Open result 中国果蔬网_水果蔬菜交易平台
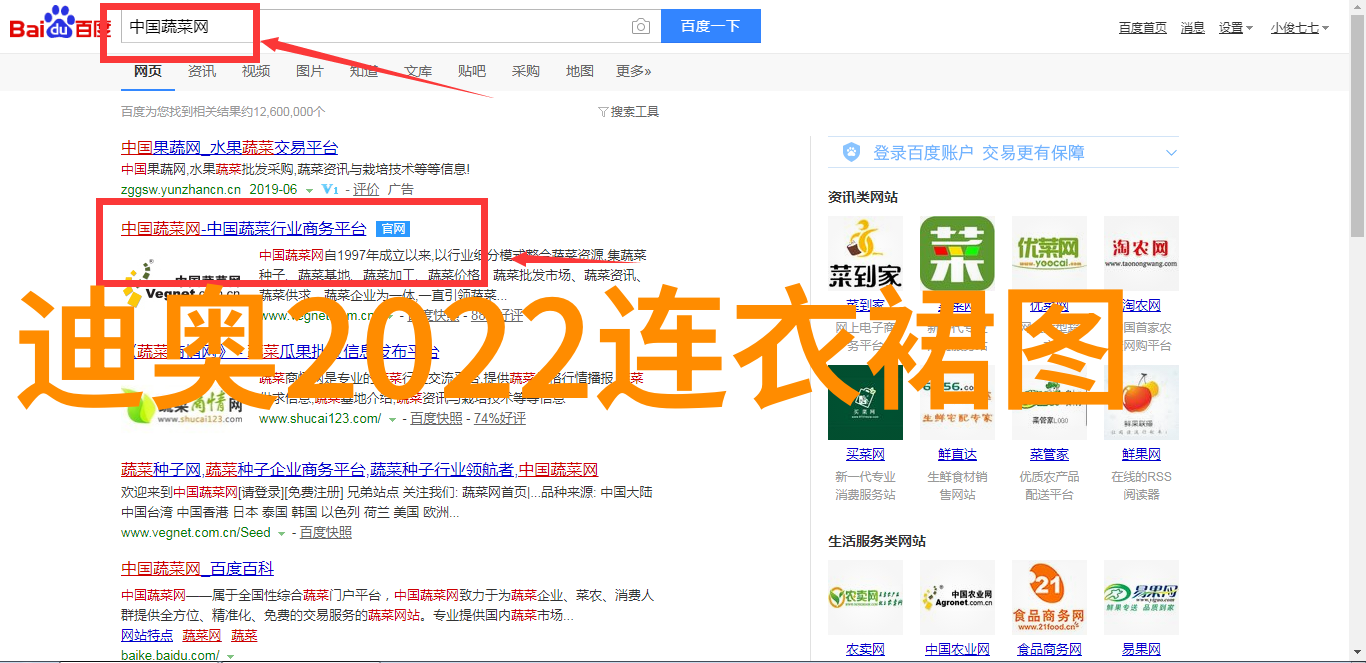Screen dimensions: 1366x663 230,147
